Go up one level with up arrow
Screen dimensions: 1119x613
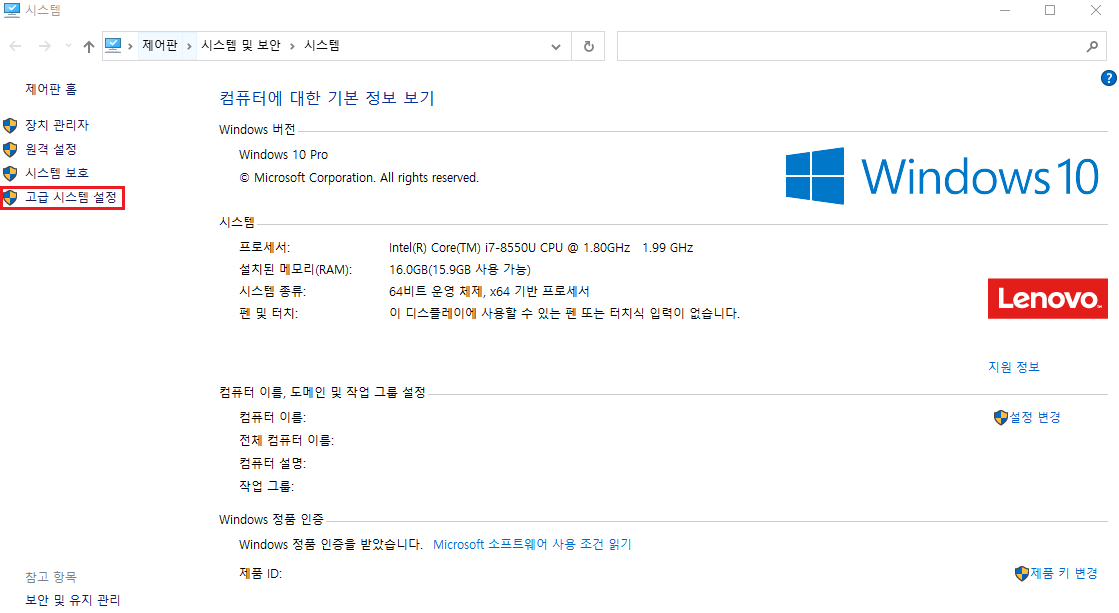pos(88,46)
